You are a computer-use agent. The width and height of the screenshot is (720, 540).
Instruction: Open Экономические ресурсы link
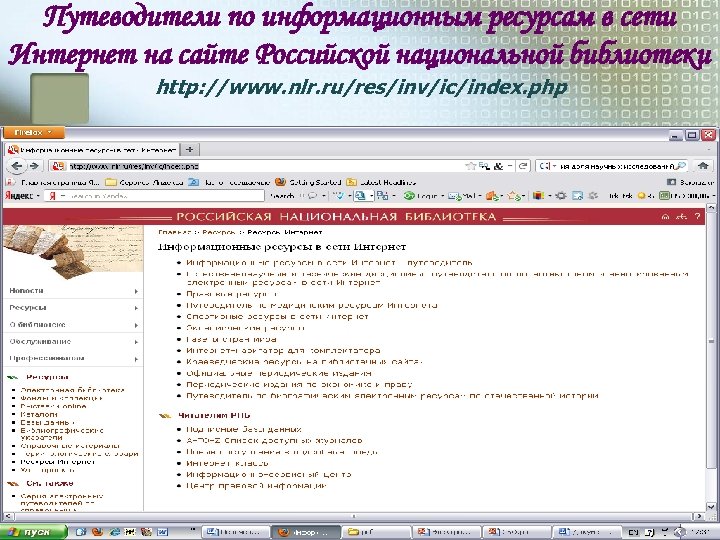(x=245, y=328)
